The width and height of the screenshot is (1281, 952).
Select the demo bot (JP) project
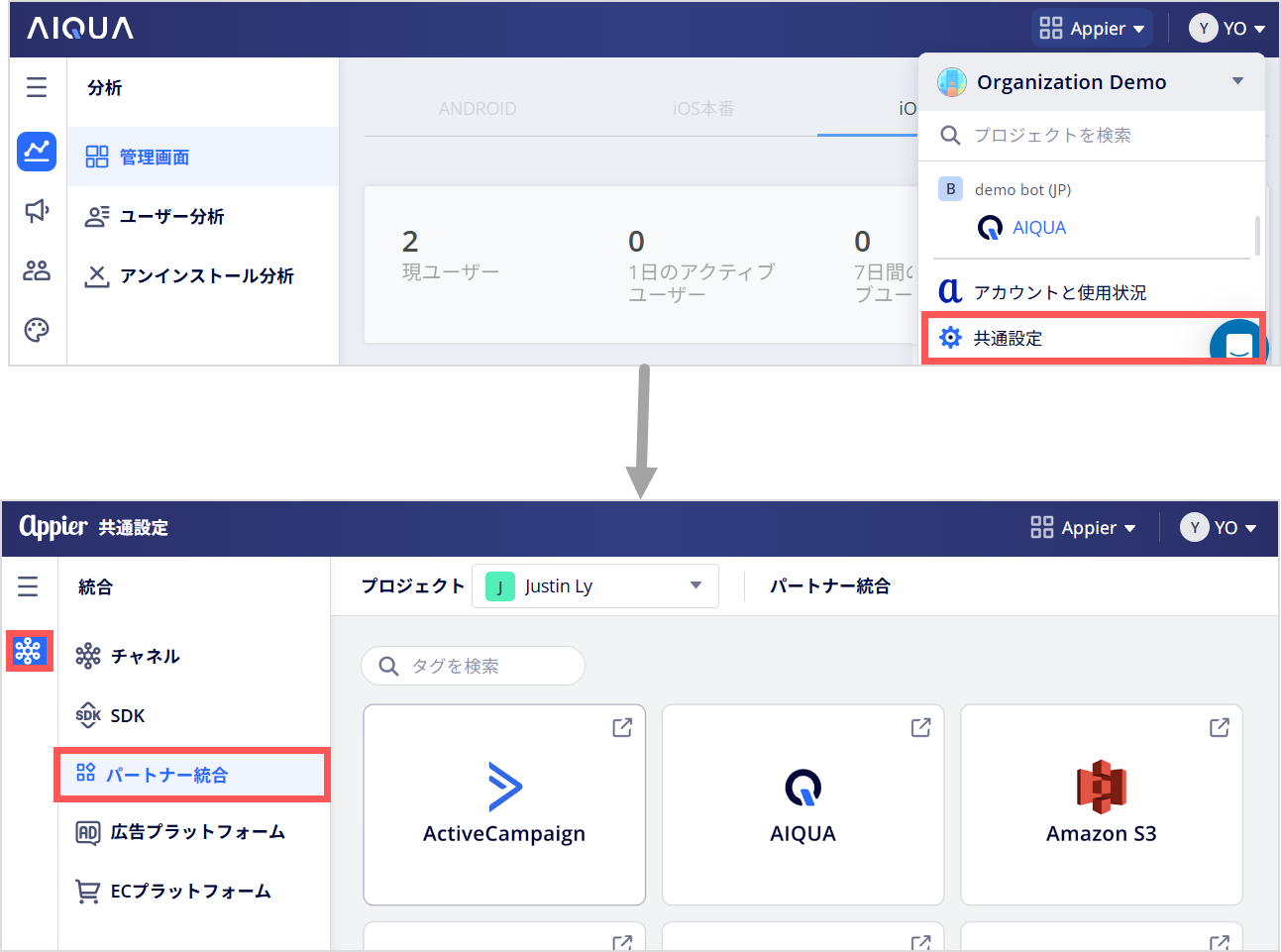[1022, 189]
